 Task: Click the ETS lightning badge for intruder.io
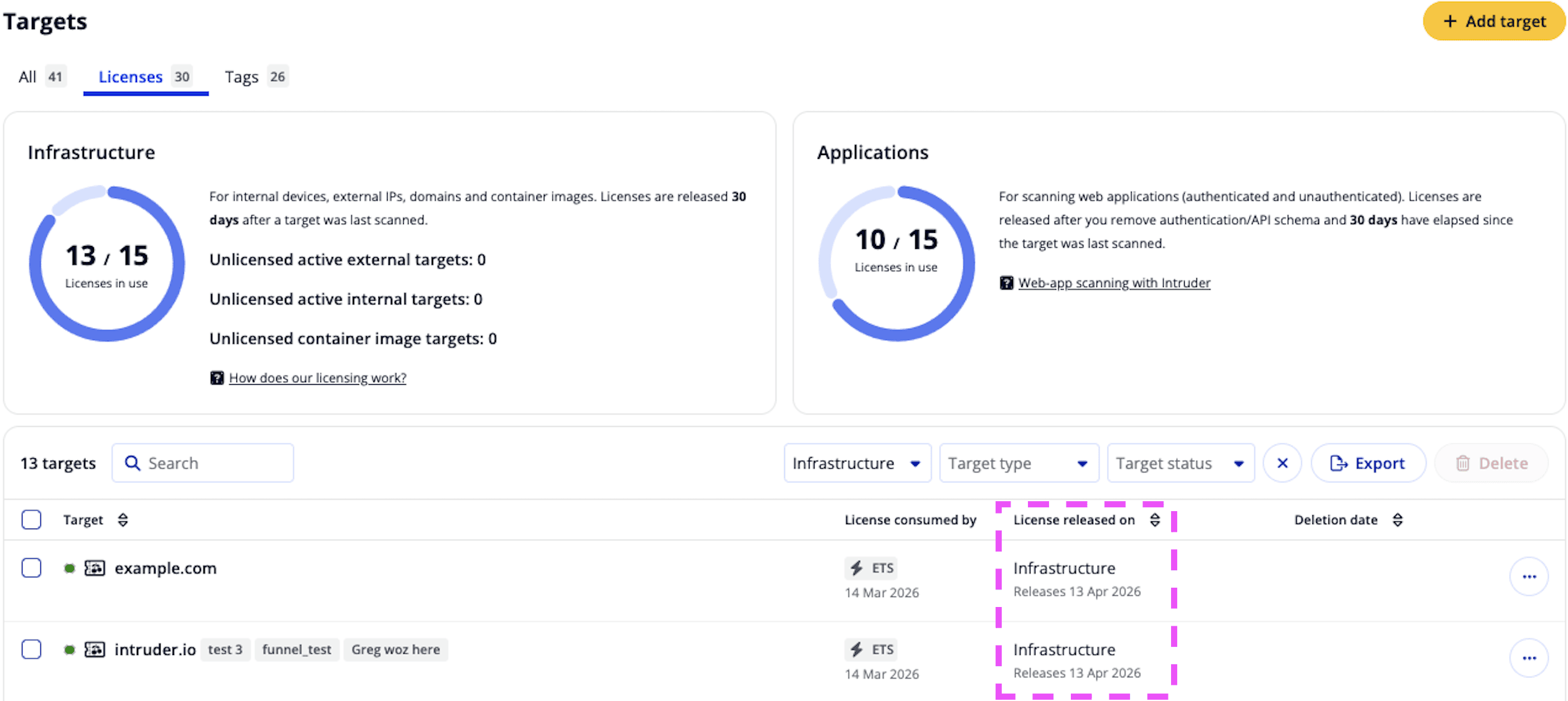pos(871,649)
